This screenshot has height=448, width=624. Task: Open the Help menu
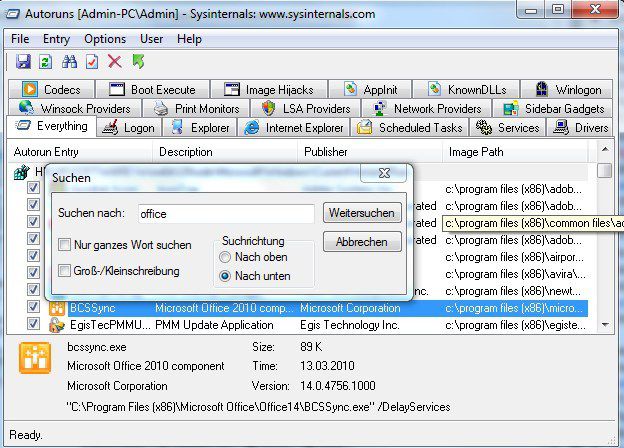coord(189,39)
